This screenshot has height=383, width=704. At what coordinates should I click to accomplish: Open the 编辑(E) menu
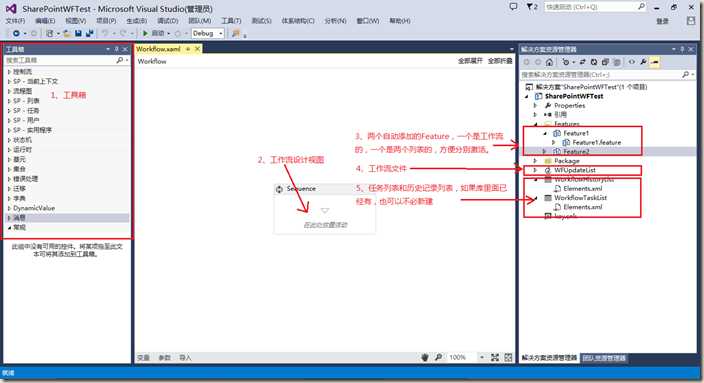pos(45,21)
